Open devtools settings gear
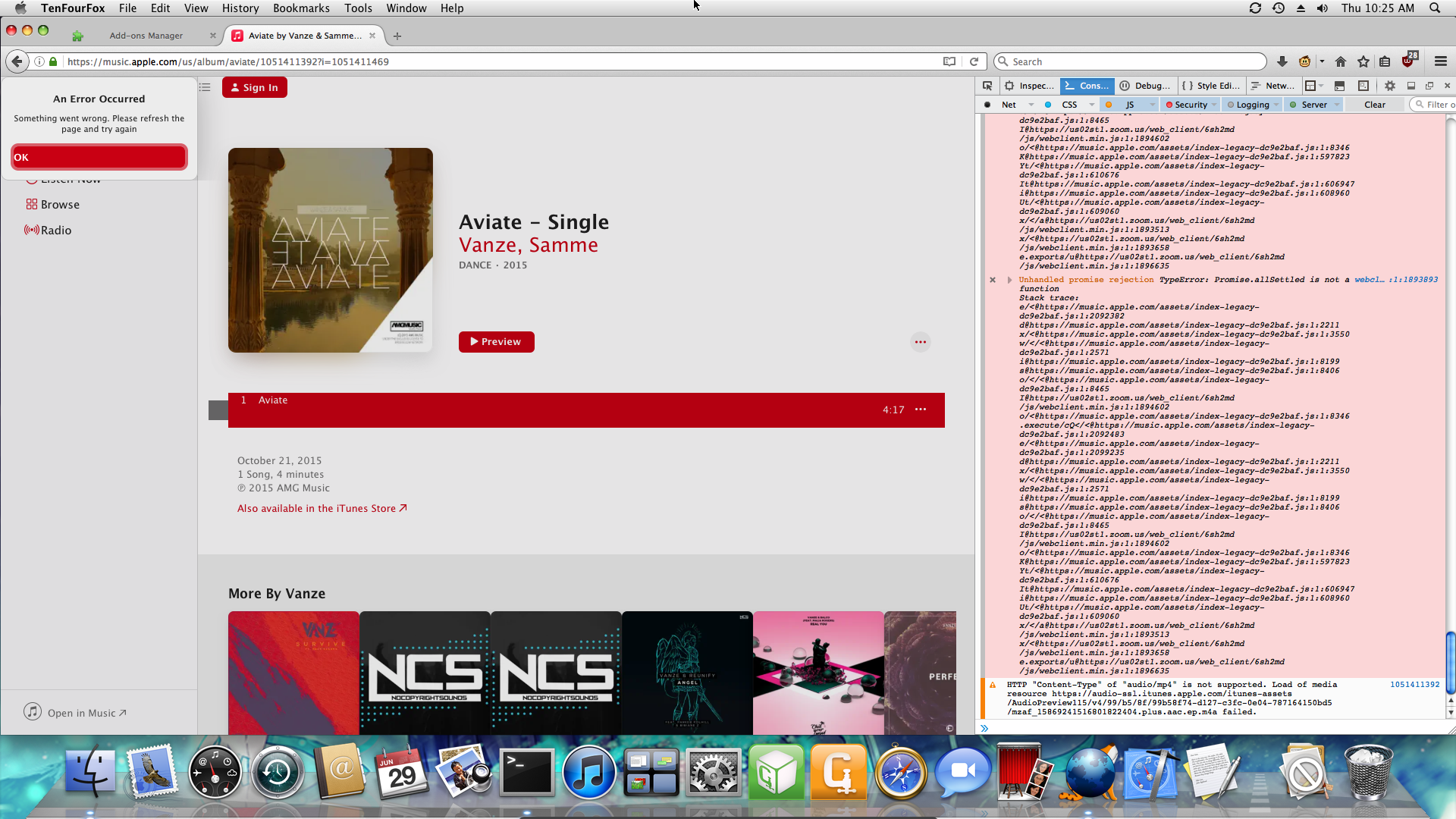The image size is (1456, 819). pyautogui.click(x=1389, y=86)
